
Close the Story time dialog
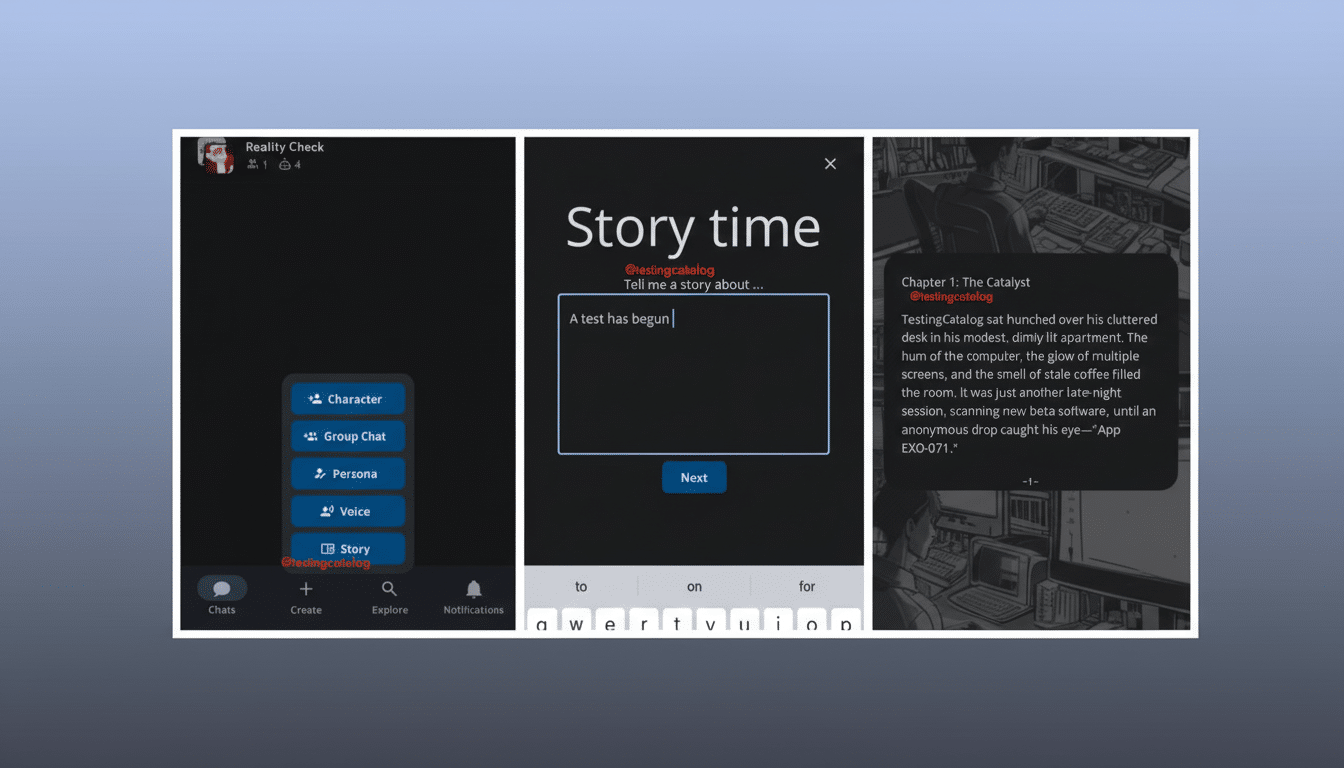[x=830, y=163]
